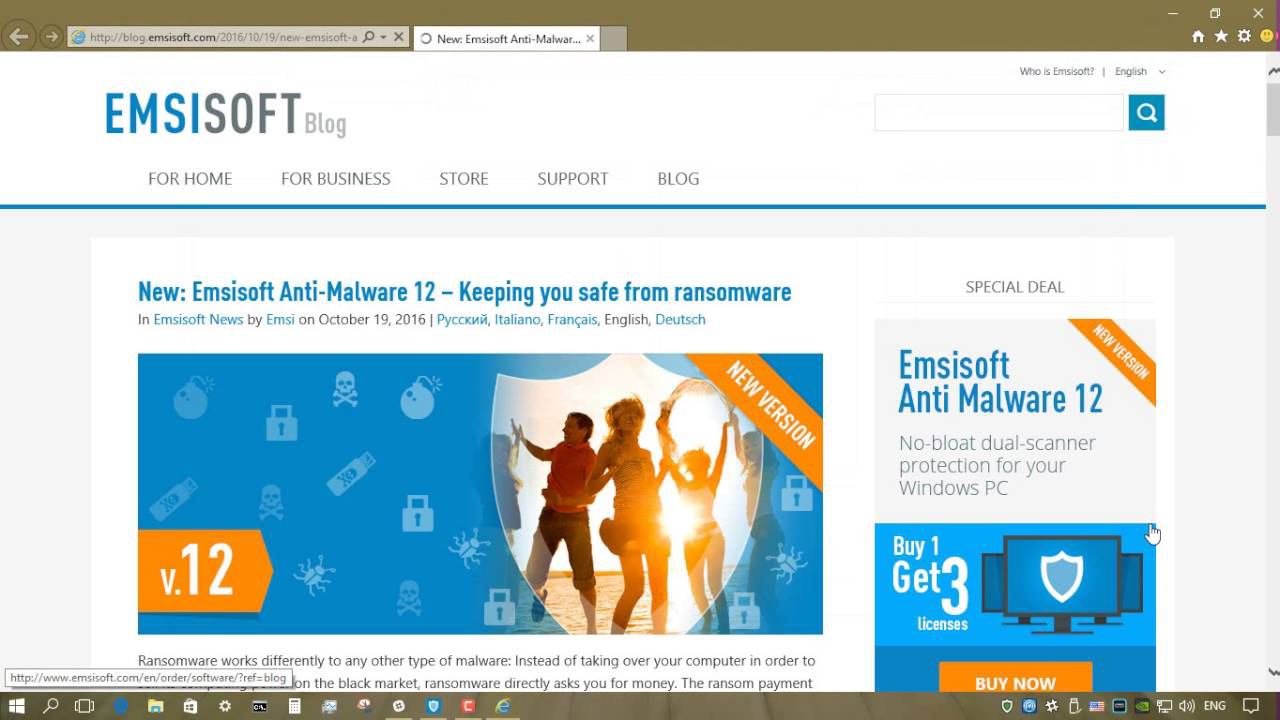Click the address bar search magnifier icon
The width and height of the screenshot is (1280, 720).
point(368,37)
